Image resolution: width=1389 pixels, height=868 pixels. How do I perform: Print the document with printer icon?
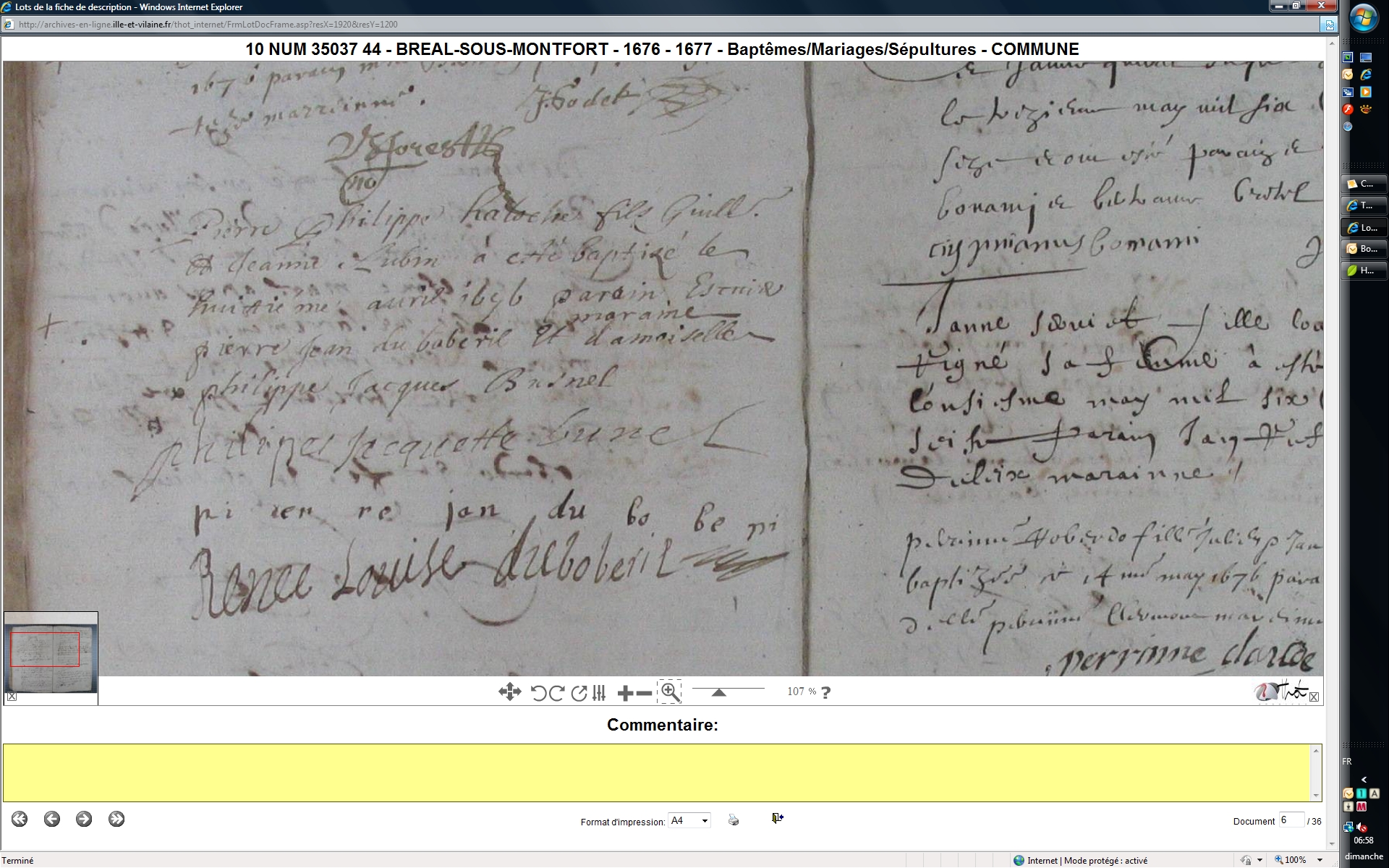coord(734,820)
